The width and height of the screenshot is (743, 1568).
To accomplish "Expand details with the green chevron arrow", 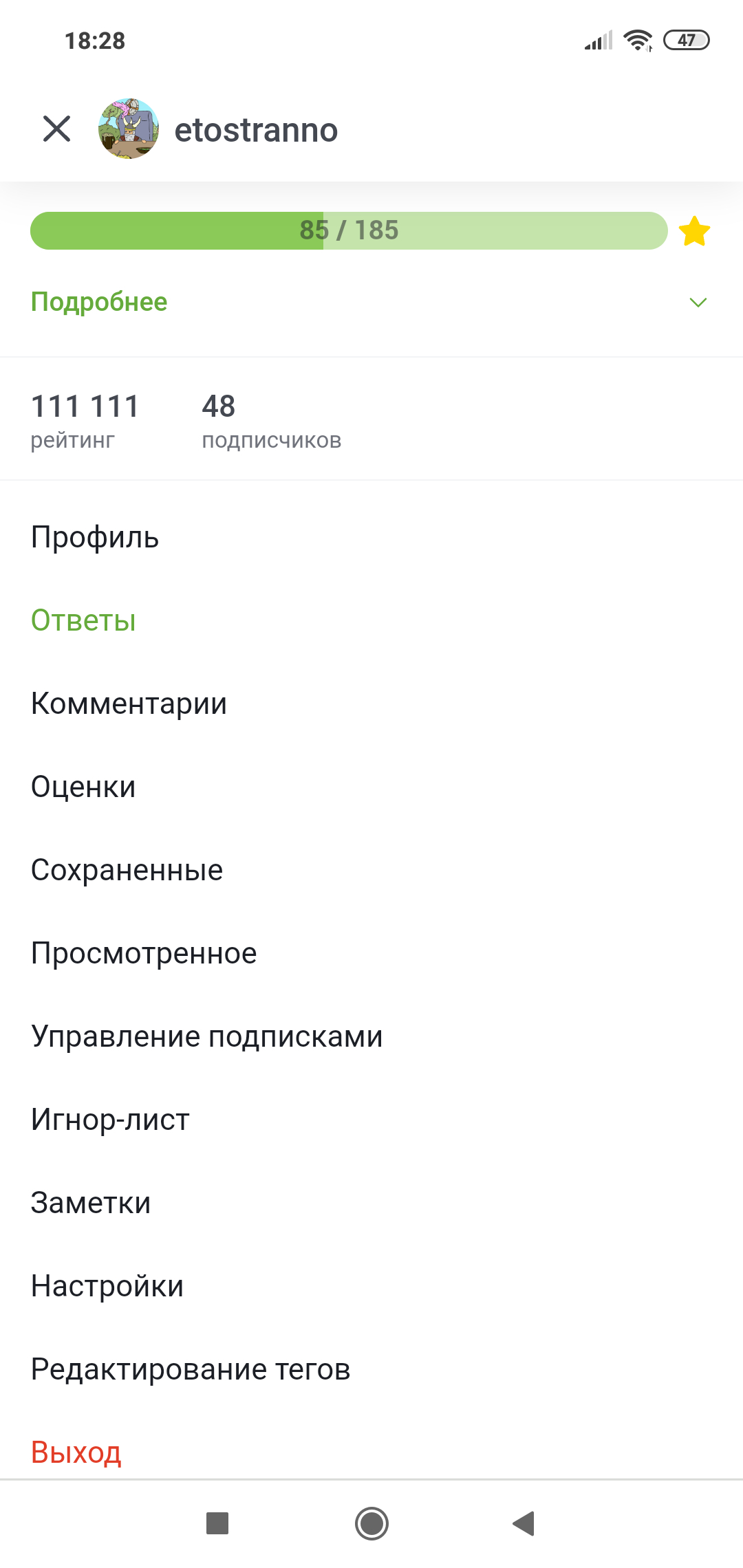I will point(698,303).
